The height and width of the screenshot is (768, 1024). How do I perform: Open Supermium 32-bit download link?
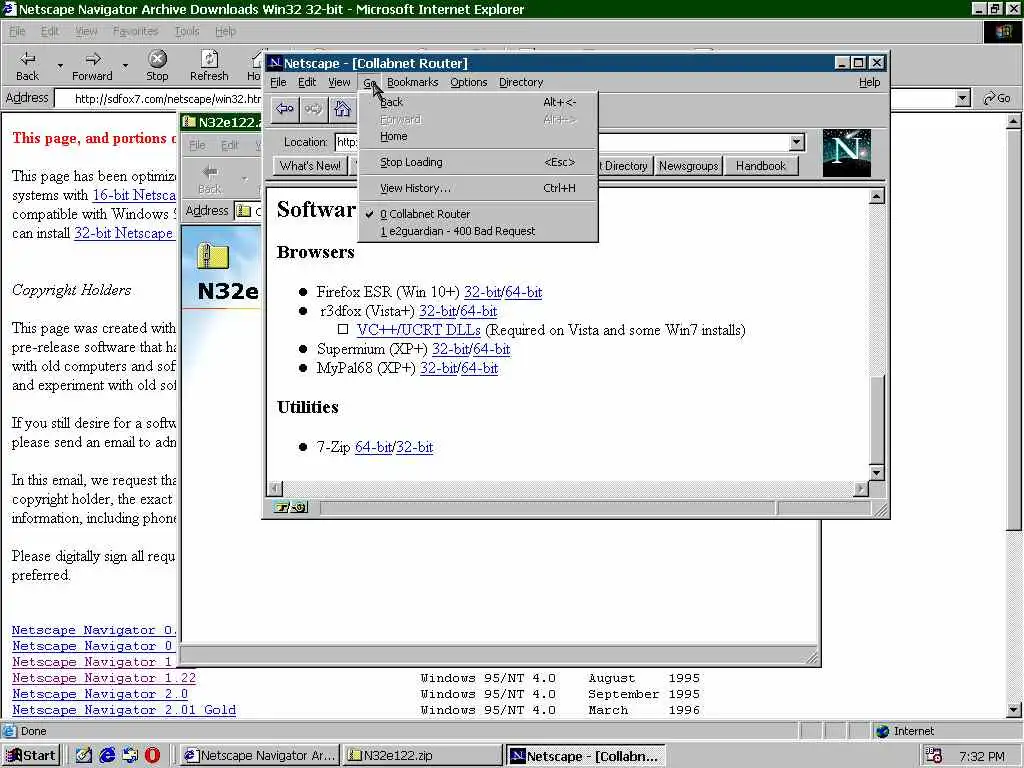[x=450, y=349]
